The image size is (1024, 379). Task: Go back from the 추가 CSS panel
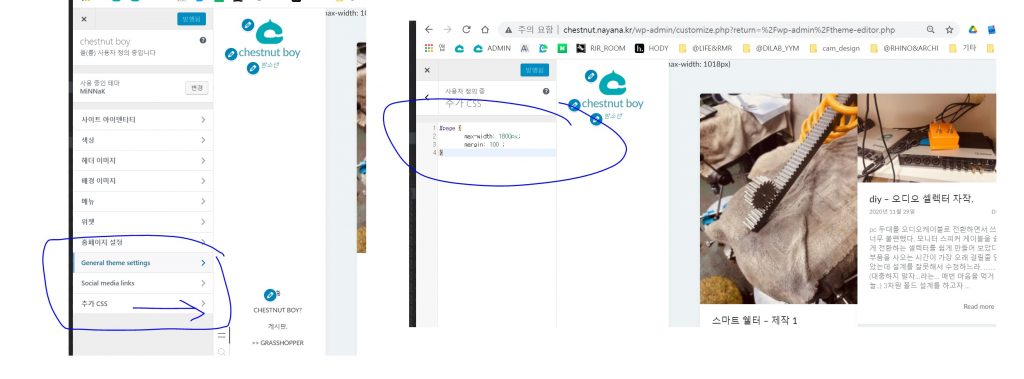(x=427, y=97)
